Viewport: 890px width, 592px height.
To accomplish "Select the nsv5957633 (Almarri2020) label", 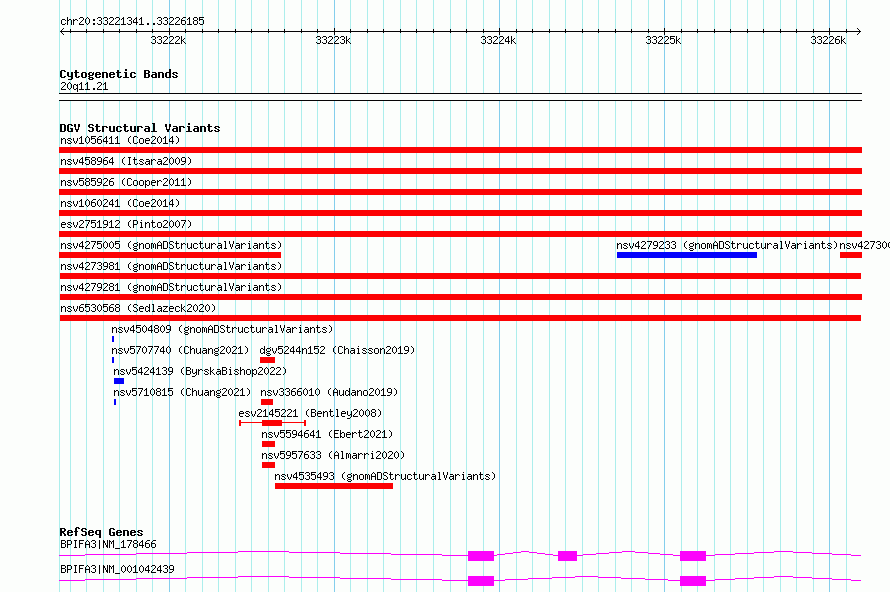I will 333,455.
